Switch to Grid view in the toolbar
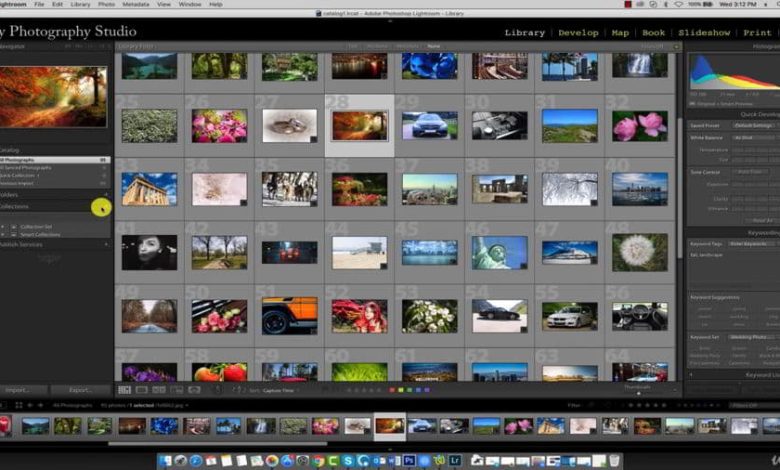 pos(124,390)
